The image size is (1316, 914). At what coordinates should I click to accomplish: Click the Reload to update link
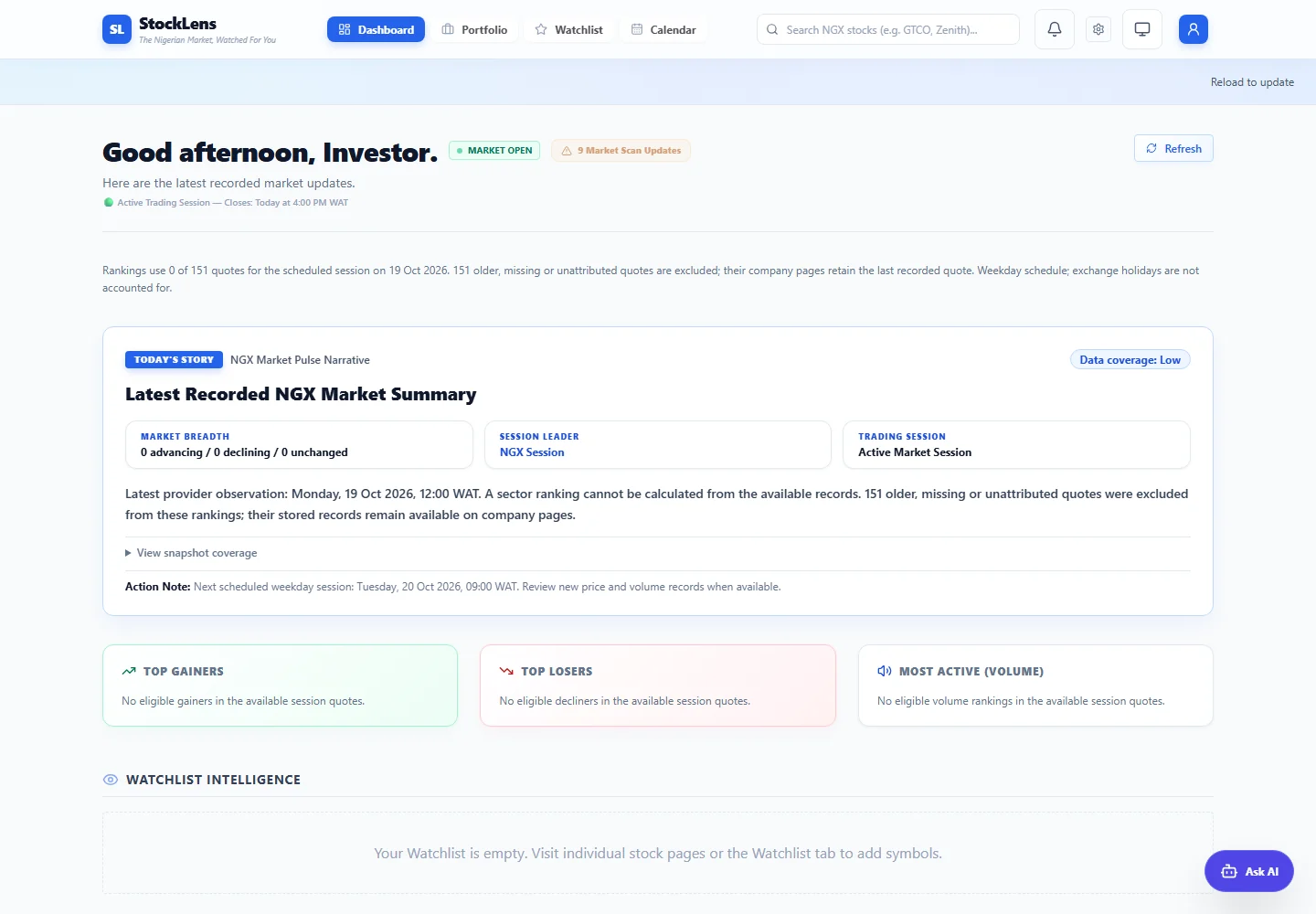[x=1252, y=82]
